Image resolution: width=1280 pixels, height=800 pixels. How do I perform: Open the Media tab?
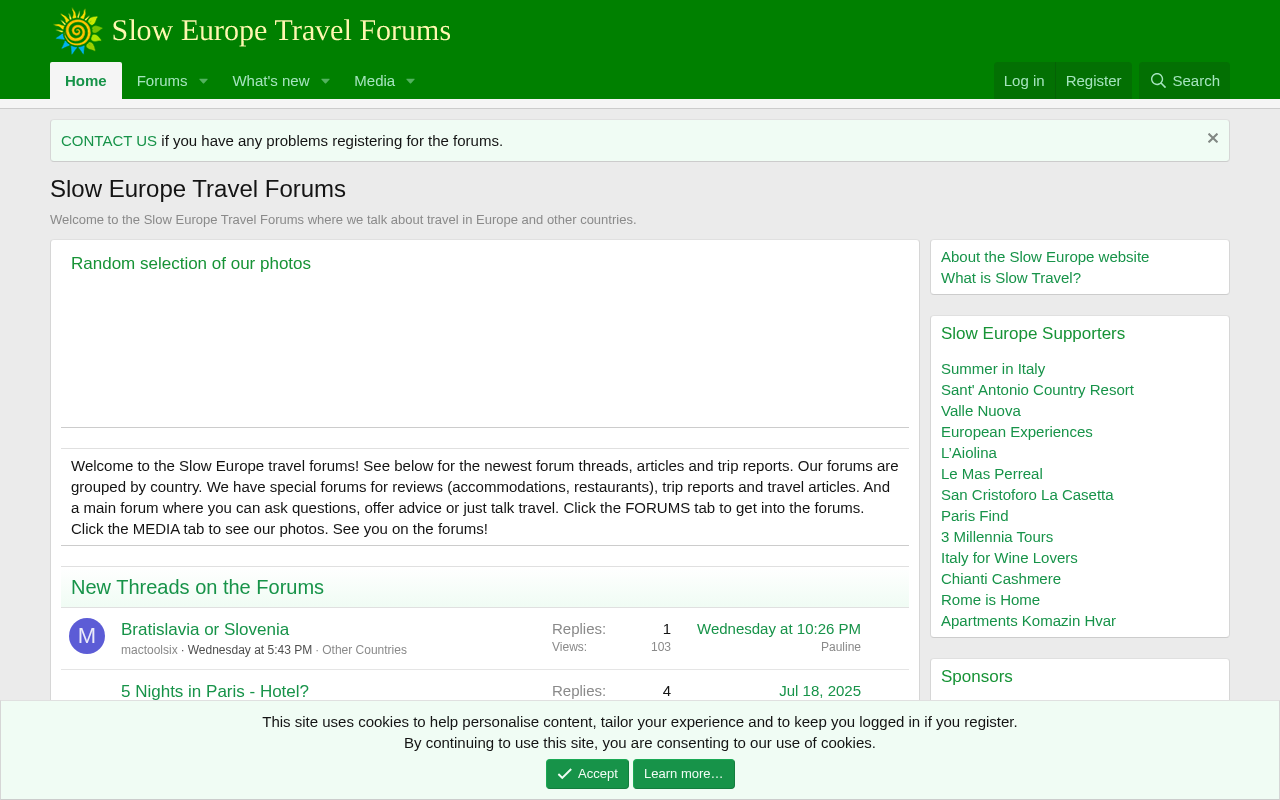coord(374,81)
